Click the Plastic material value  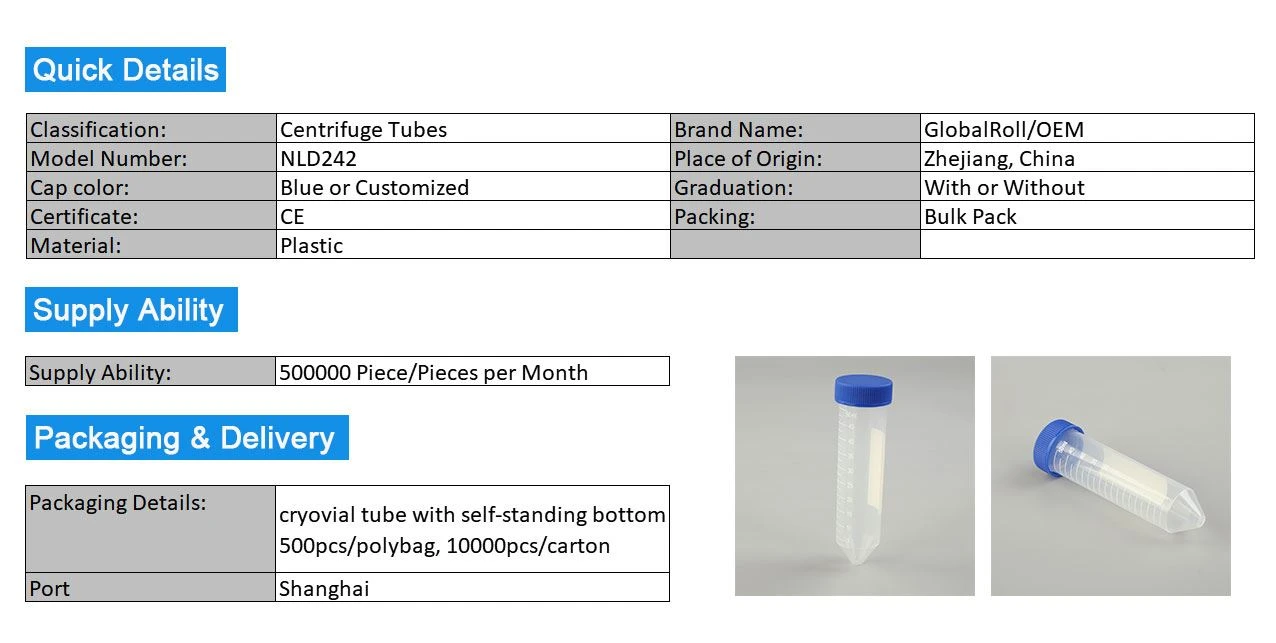(x=473, y=245)
